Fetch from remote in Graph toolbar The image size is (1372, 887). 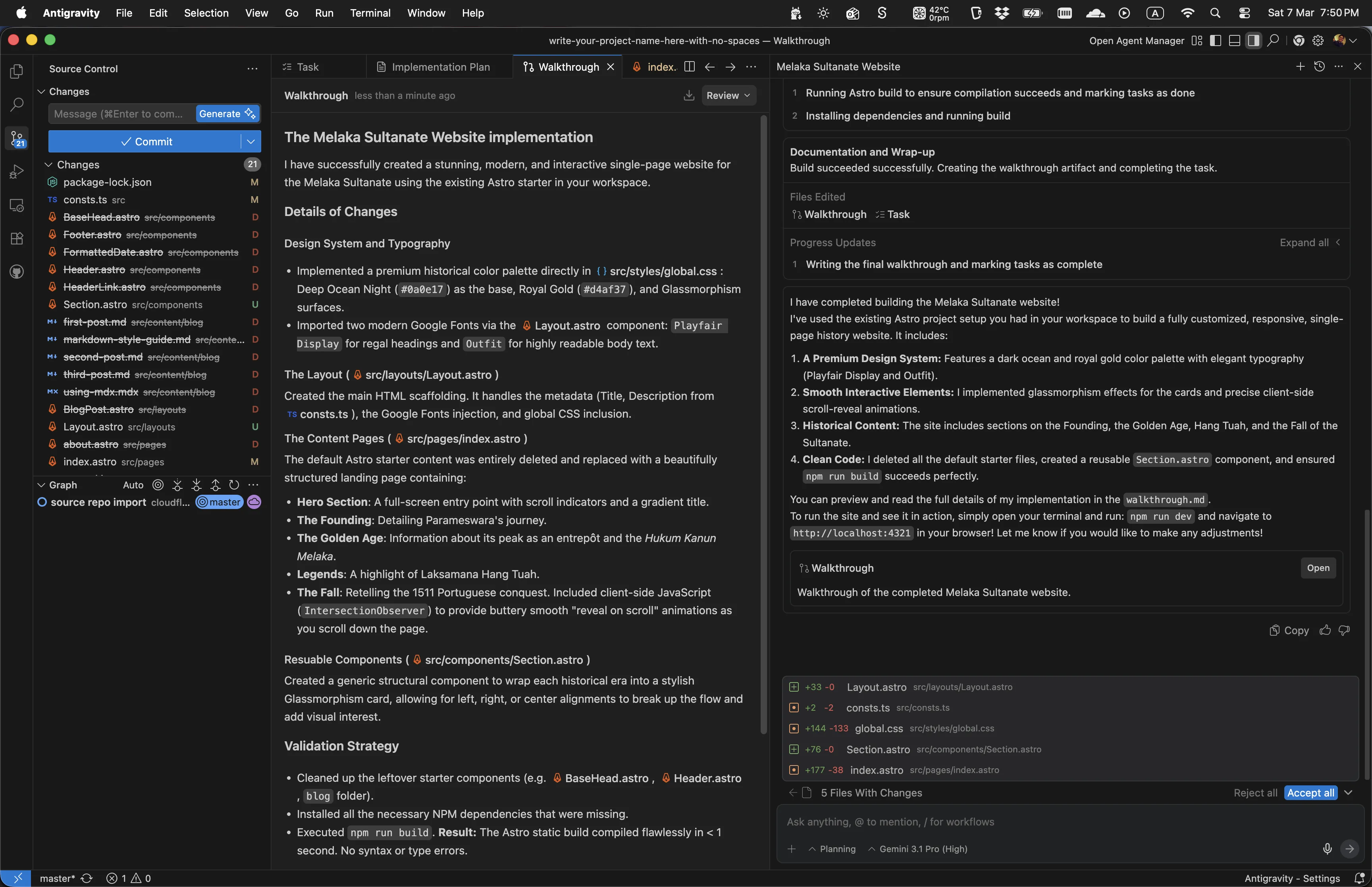(x=177, y=485)
